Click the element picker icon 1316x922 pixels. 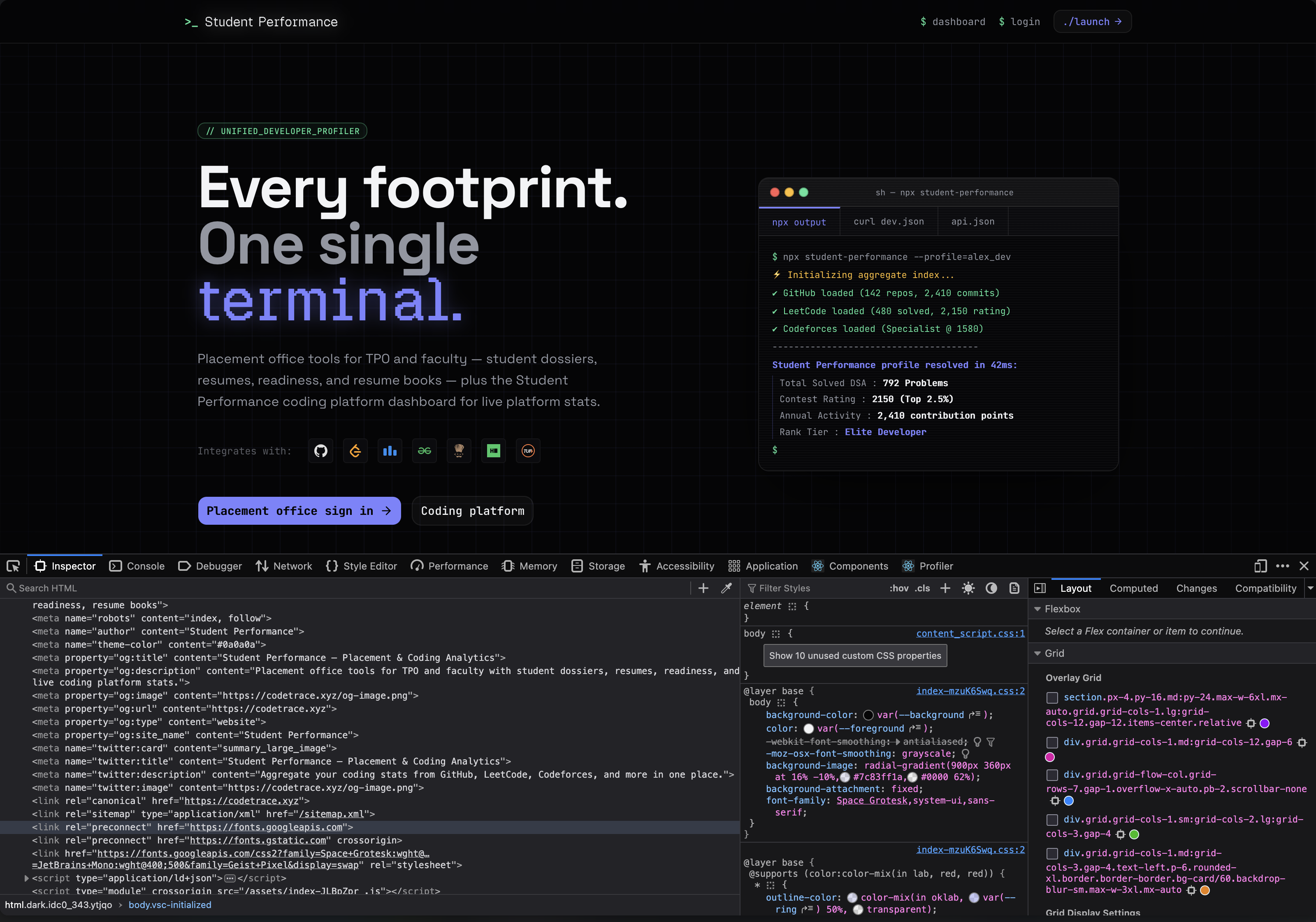click(13, 566)
